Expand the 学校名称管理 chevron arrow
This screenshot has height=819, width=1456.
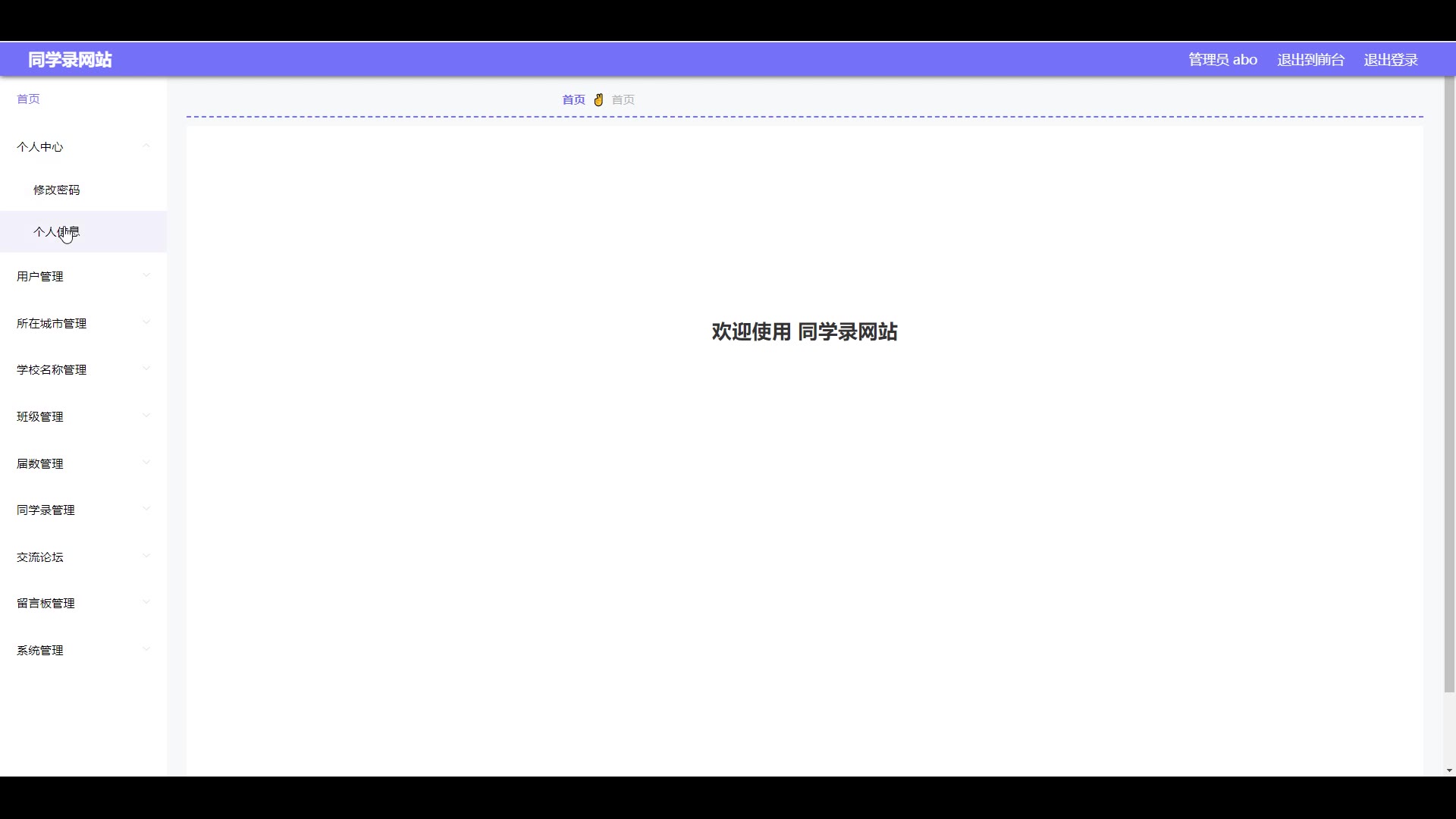pos(146,369)
